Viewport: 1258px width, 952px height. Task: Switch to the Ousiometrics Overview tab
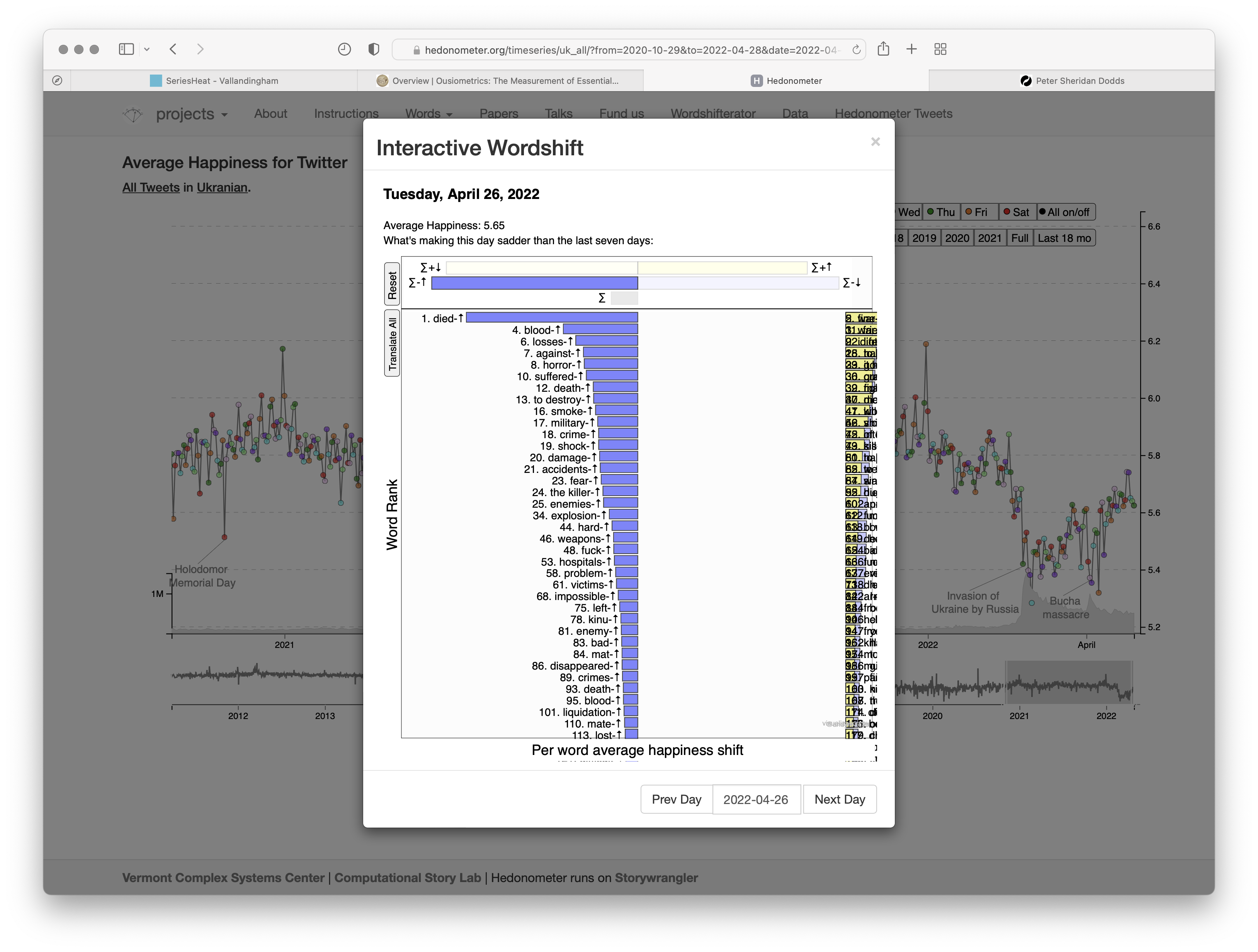(500, 81)
